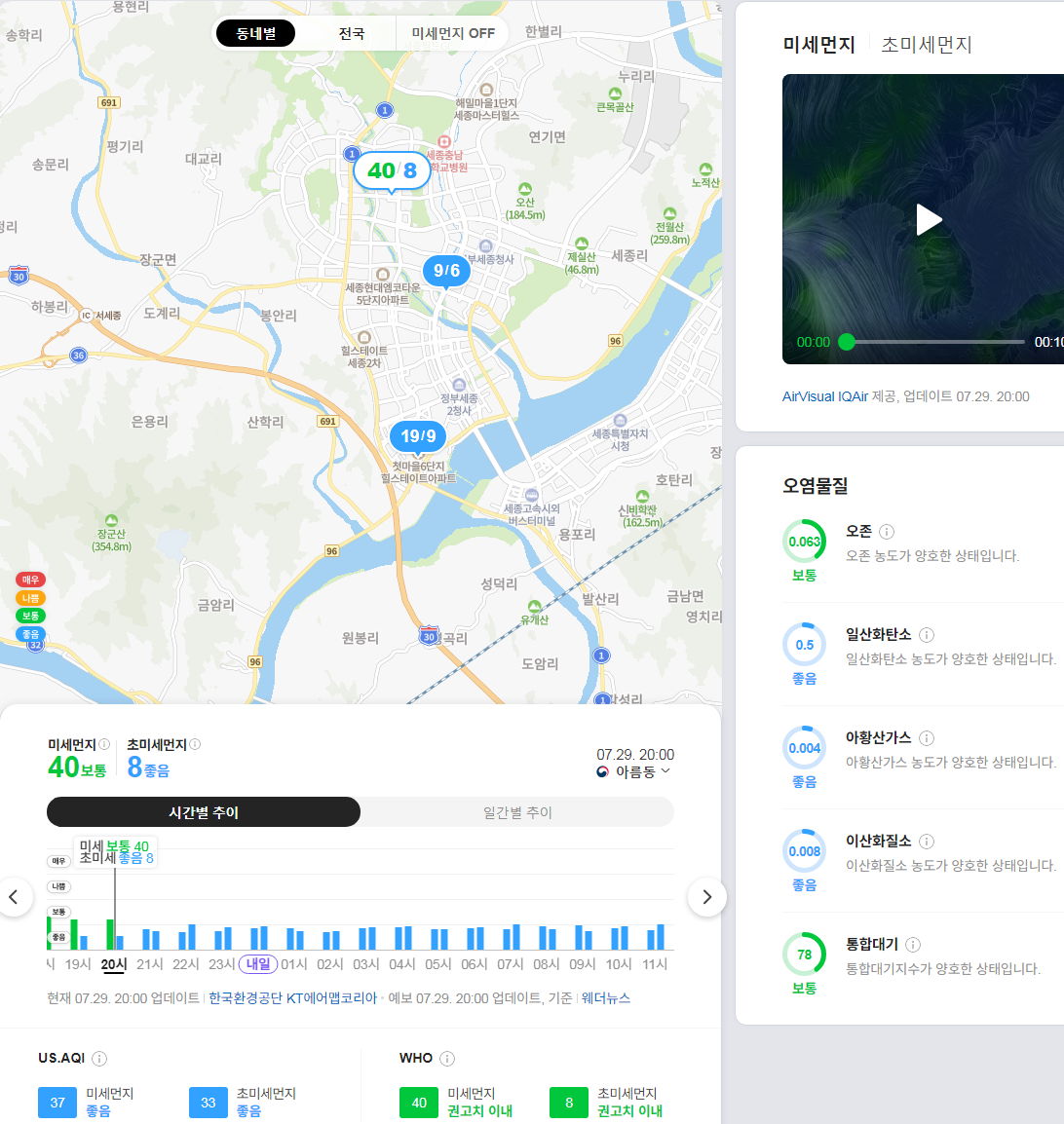Open the AirVisual IQAir provider link
The height and width of the screenshot is (1124, 1064).
pos(824,396)
